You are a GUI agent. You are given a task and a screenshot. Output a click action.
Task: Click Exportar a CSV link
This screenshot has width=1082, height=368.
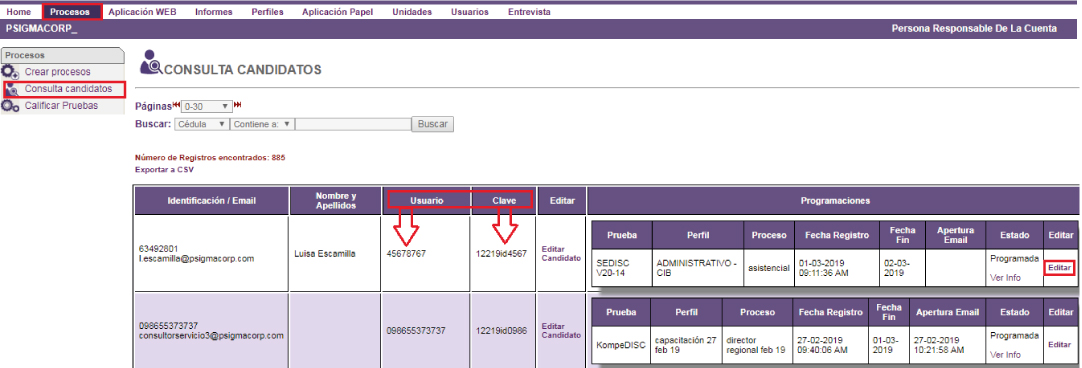[x=164, y=169]
